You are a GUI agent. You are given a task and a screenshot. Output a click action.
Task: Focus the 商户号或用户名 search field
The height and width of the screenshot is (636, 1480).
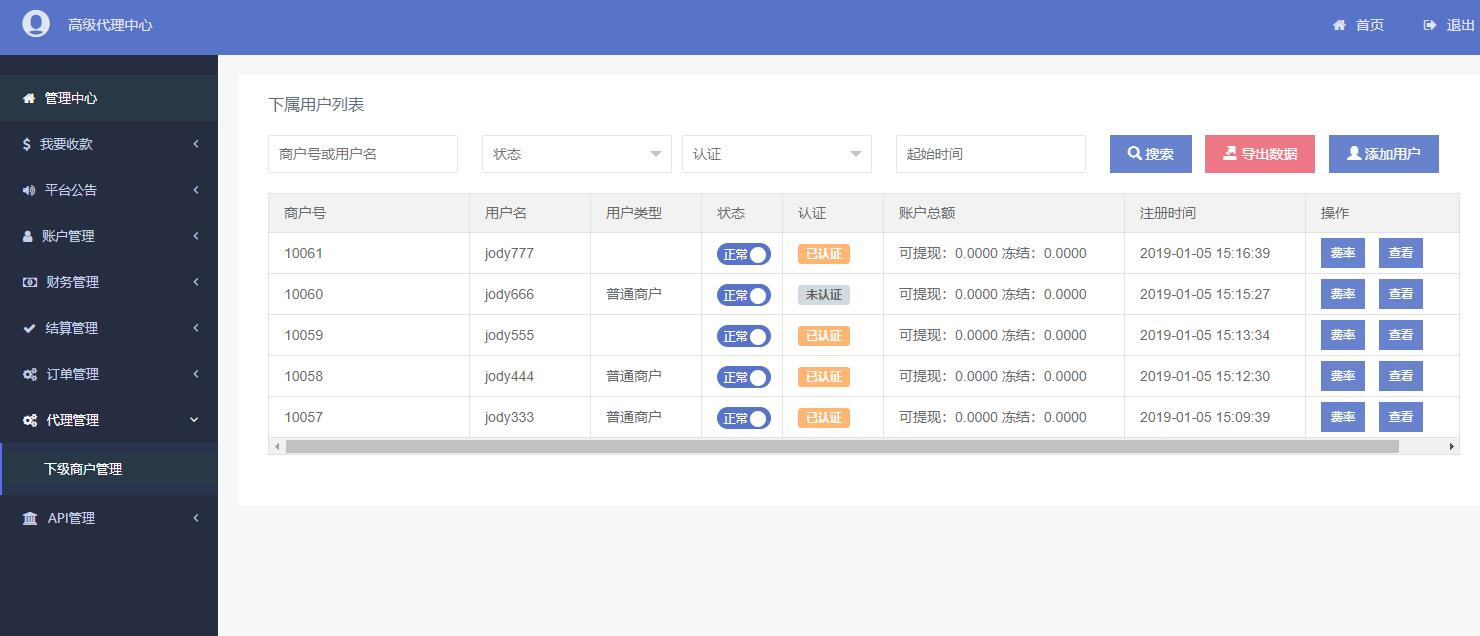point(362,154)
